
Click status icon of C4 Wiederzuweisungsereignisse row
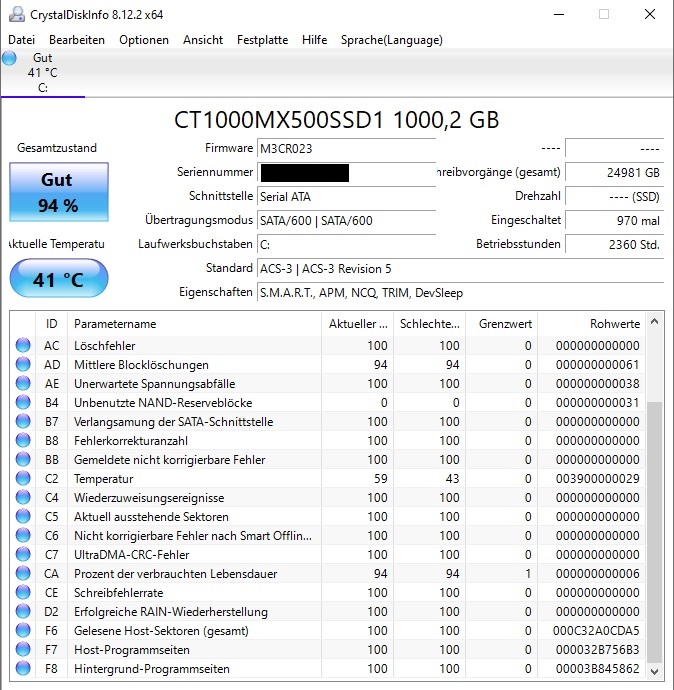[x=23, y=497]
